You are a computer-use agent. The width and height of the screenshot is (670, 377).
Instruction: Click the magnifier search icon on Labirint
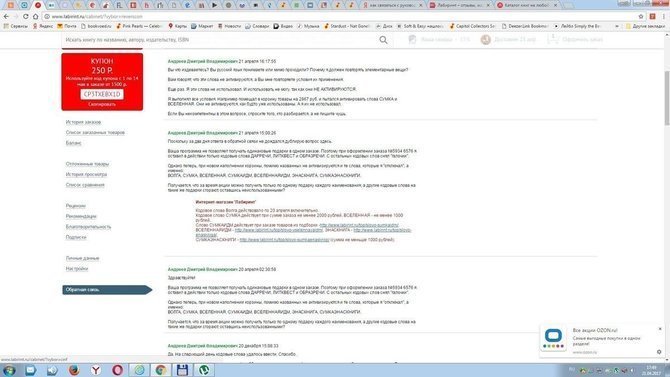[383, 40]
